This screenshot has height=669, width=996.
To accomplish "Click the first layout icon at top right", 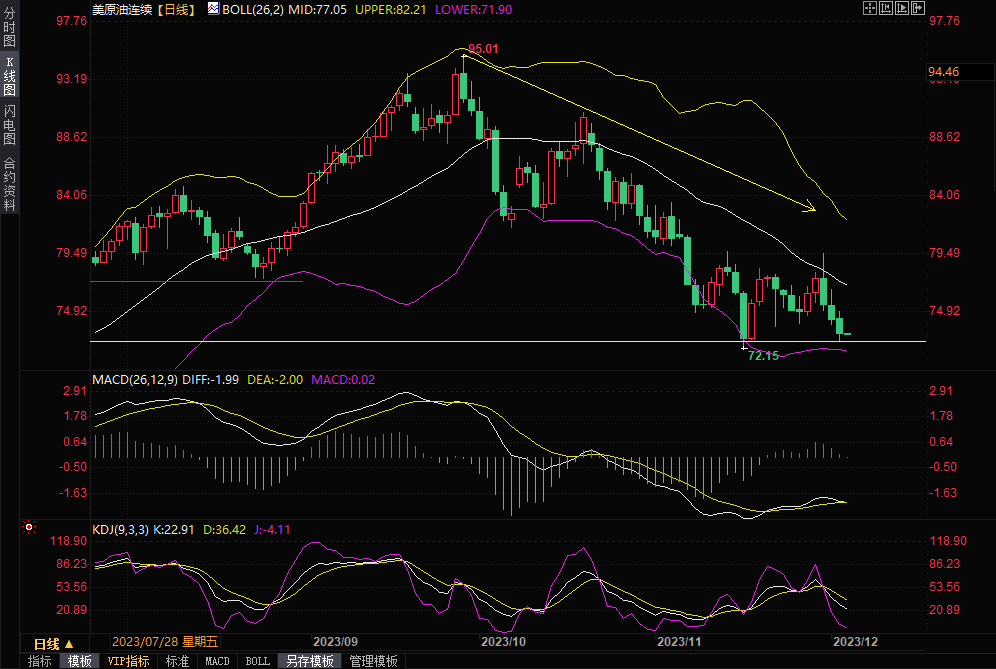I will tap(870, 8).
